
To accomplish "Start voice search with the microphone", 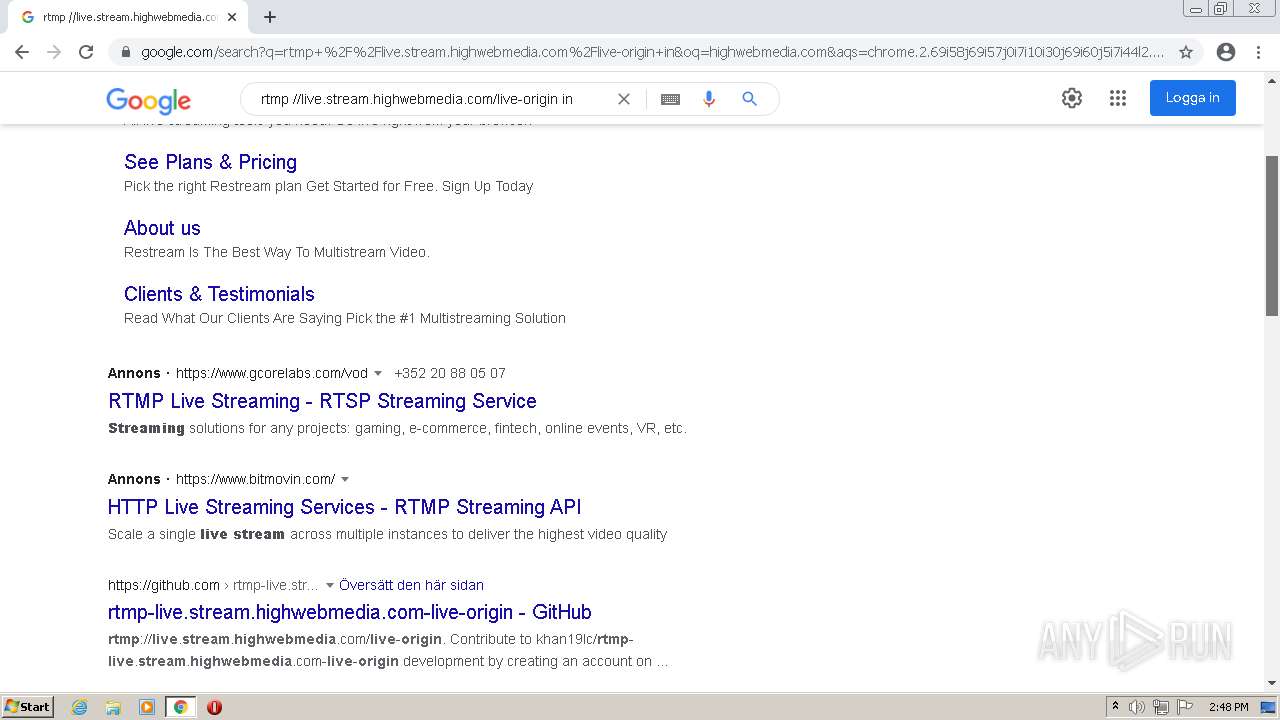I will pos(709,99).
